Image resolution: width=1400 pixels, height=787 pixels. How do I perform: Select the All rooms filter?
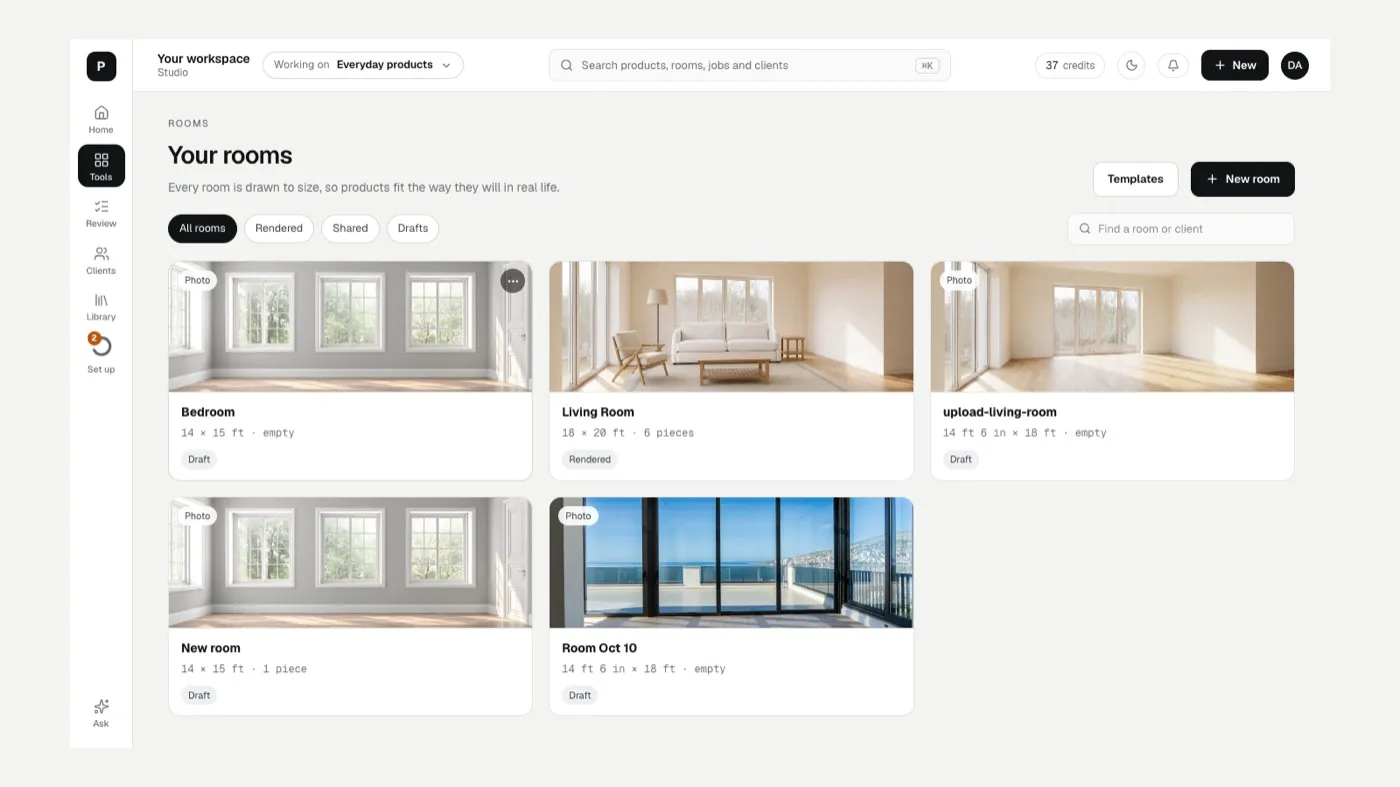click(x=203, y=228)
